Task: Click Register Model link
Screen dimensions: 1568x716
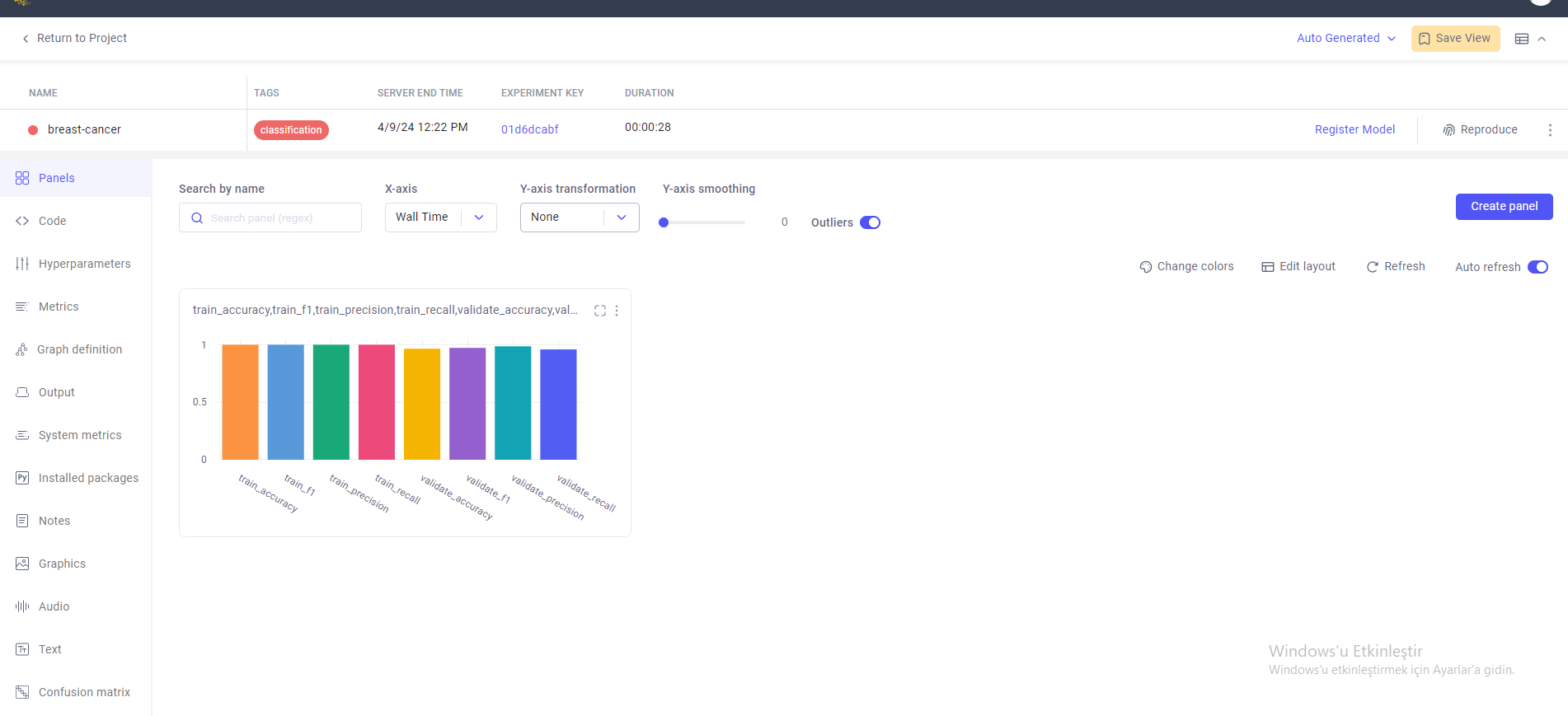Action: pos(1354,130)
